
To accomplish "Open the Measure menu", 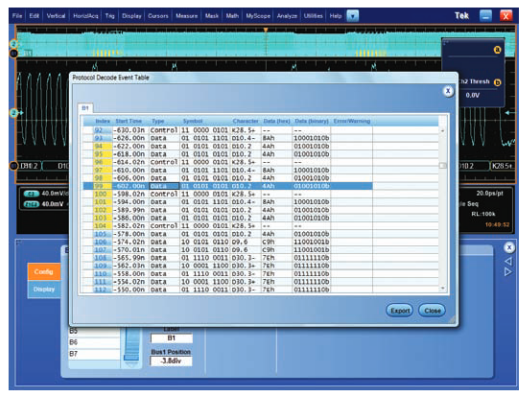I will click(x=187, y=16).
